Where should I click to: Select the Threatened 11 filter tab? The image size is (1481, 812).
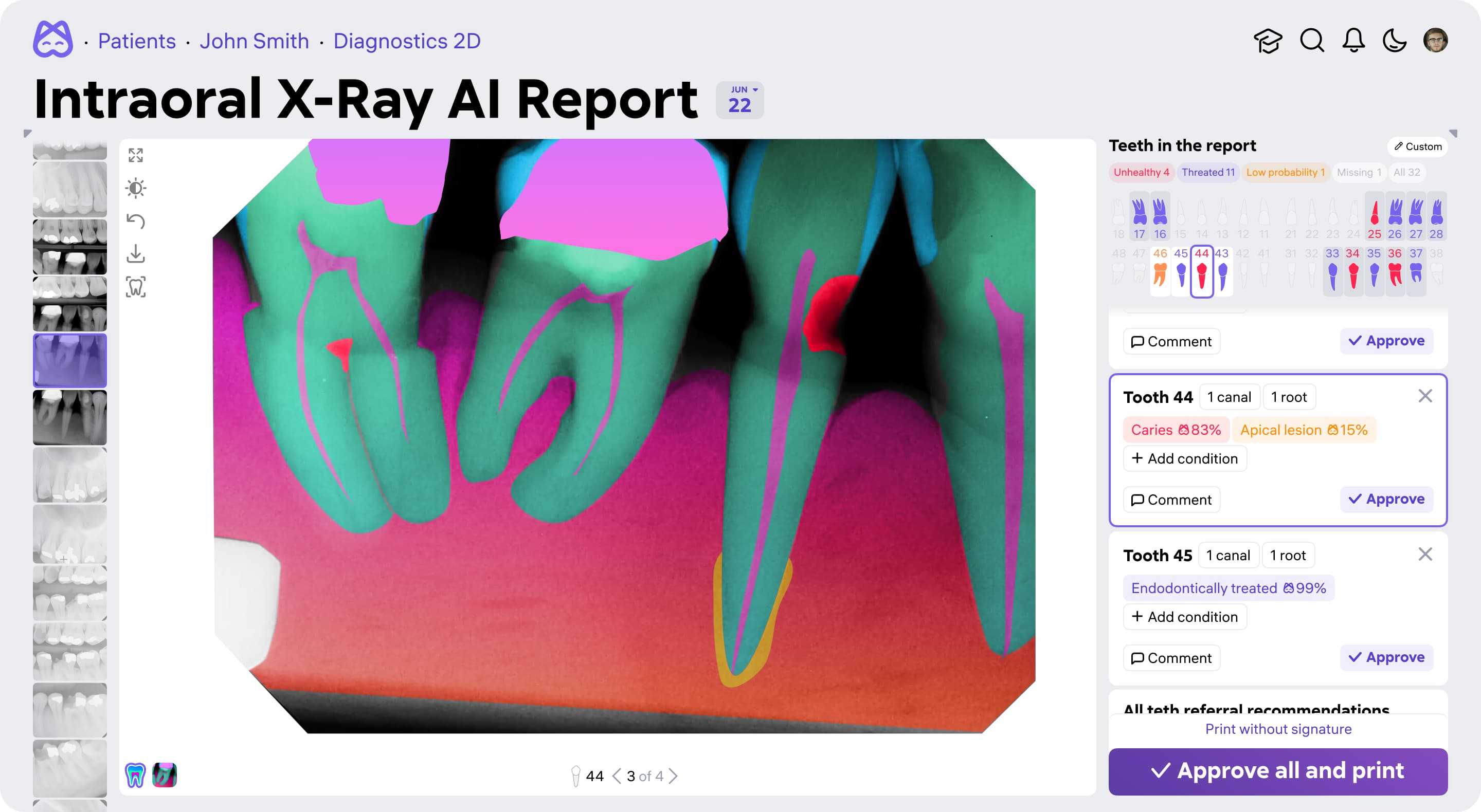click(x=1208, y=172)
